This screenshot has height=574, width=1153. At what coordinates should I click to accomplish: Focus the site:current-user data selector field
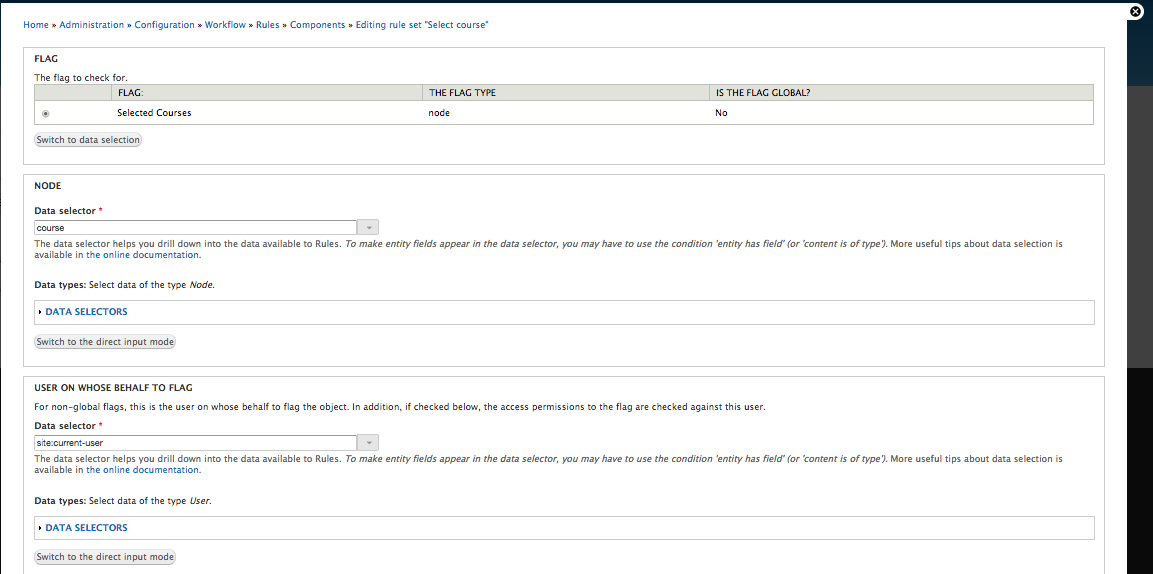[195, 443]
